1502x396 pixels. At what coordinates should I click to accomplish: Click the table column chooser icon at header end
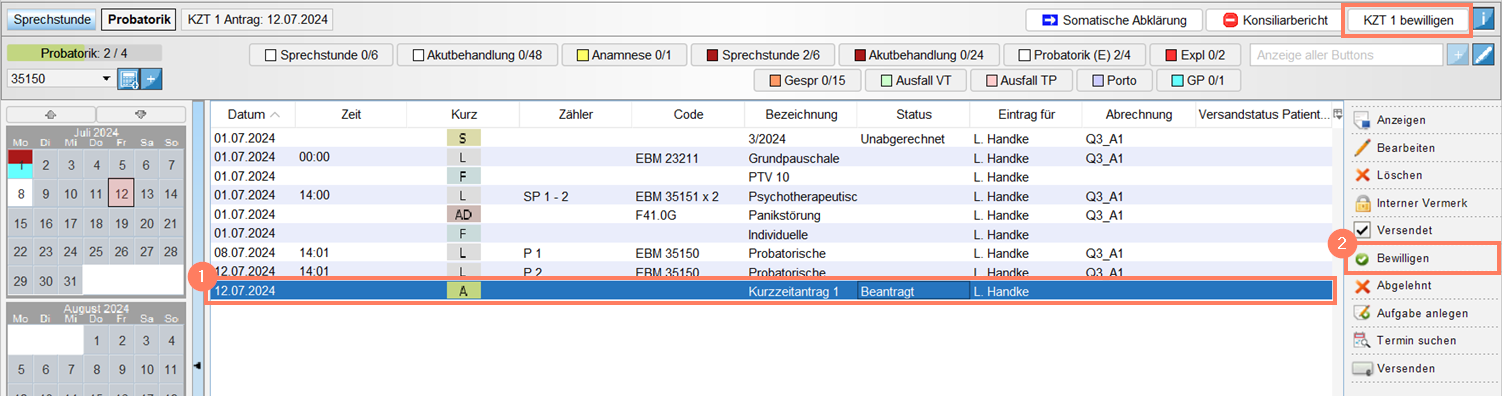click(x=1338, y=115)
